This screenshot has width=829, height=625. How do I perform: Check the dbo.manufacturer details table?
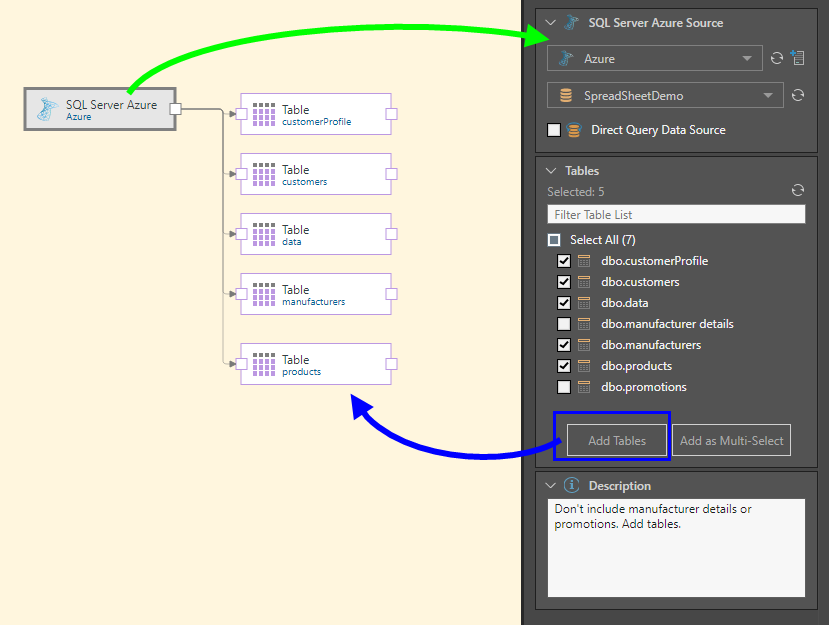(x=564, y=324)
